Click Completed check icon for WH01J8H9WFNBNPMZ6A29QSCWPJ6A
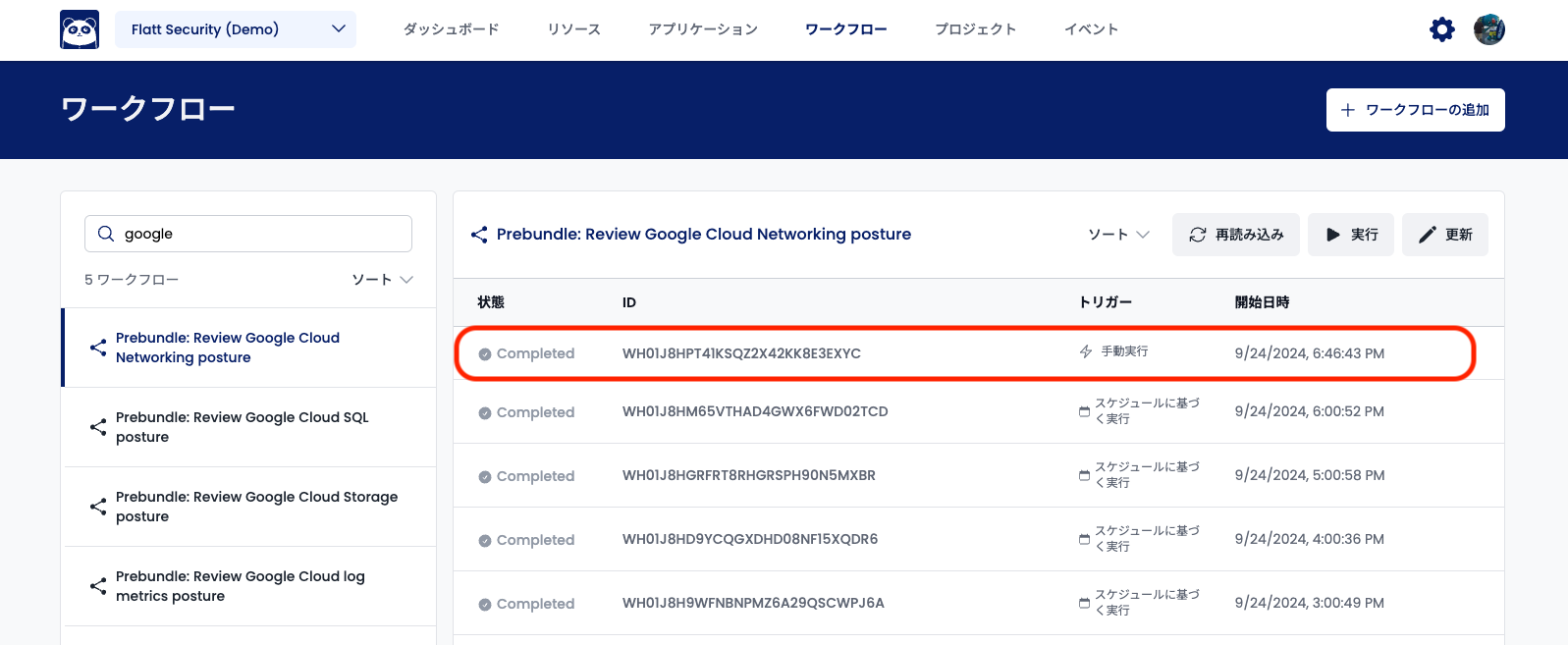This screenshot has height=645, width=1568. (485, 605)
